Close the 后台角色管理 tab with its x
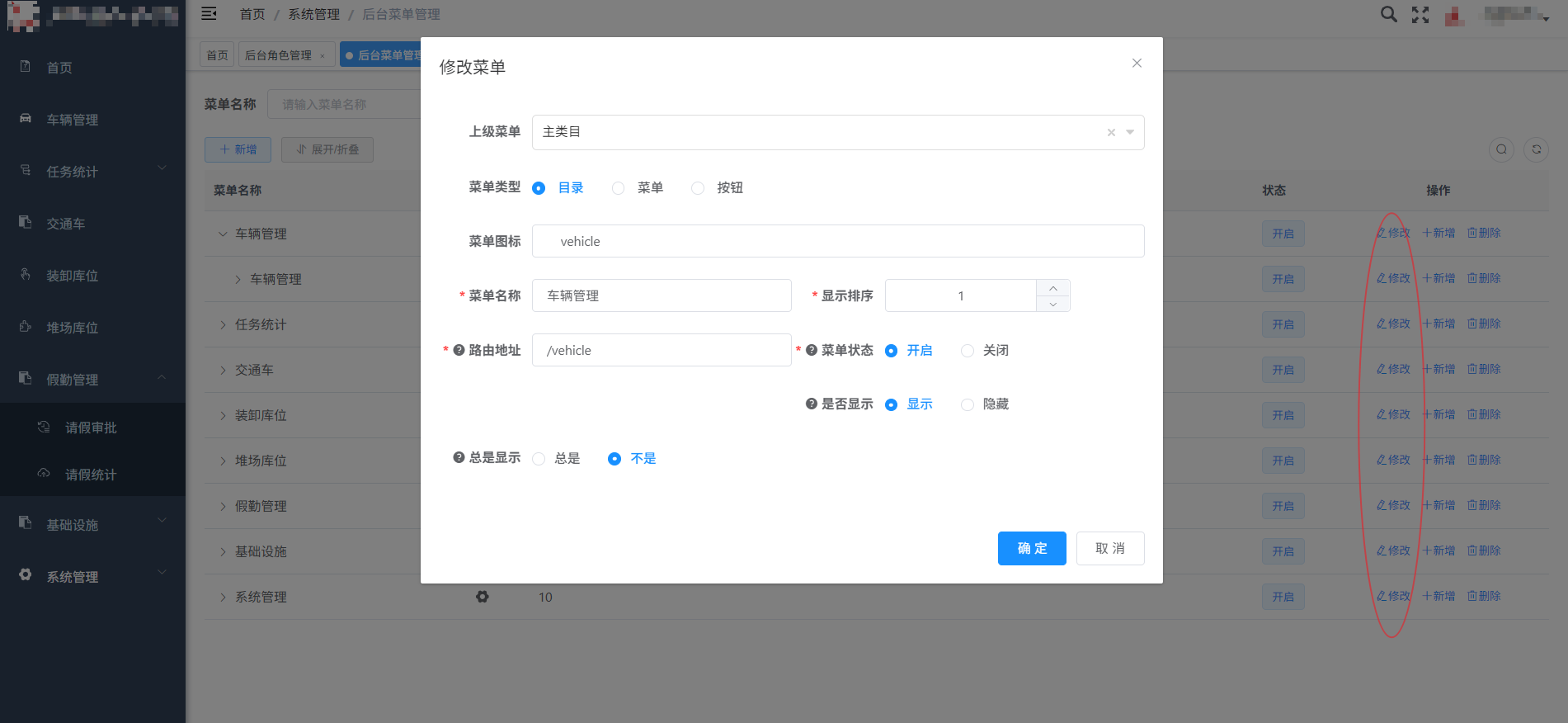 tap(323, 56)
